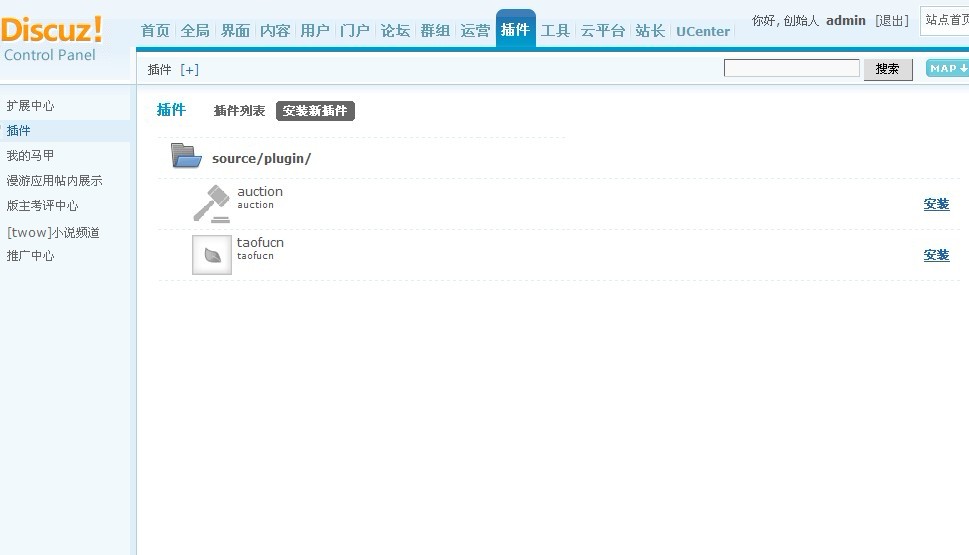Open 扩展中心 in the sidebar
The width and height of the screenshot is (969, 555).
(x=30, y=106)
